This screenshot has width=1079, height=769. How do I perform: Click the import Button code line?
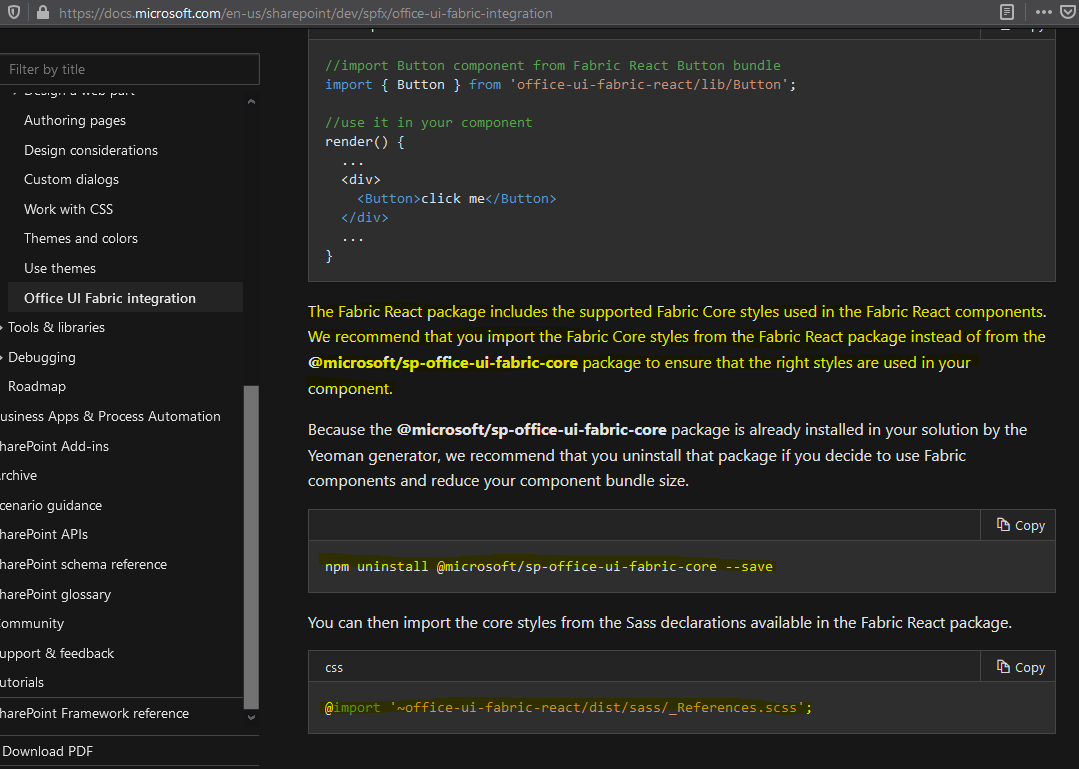pyautogui.click(x=560, y=85)
